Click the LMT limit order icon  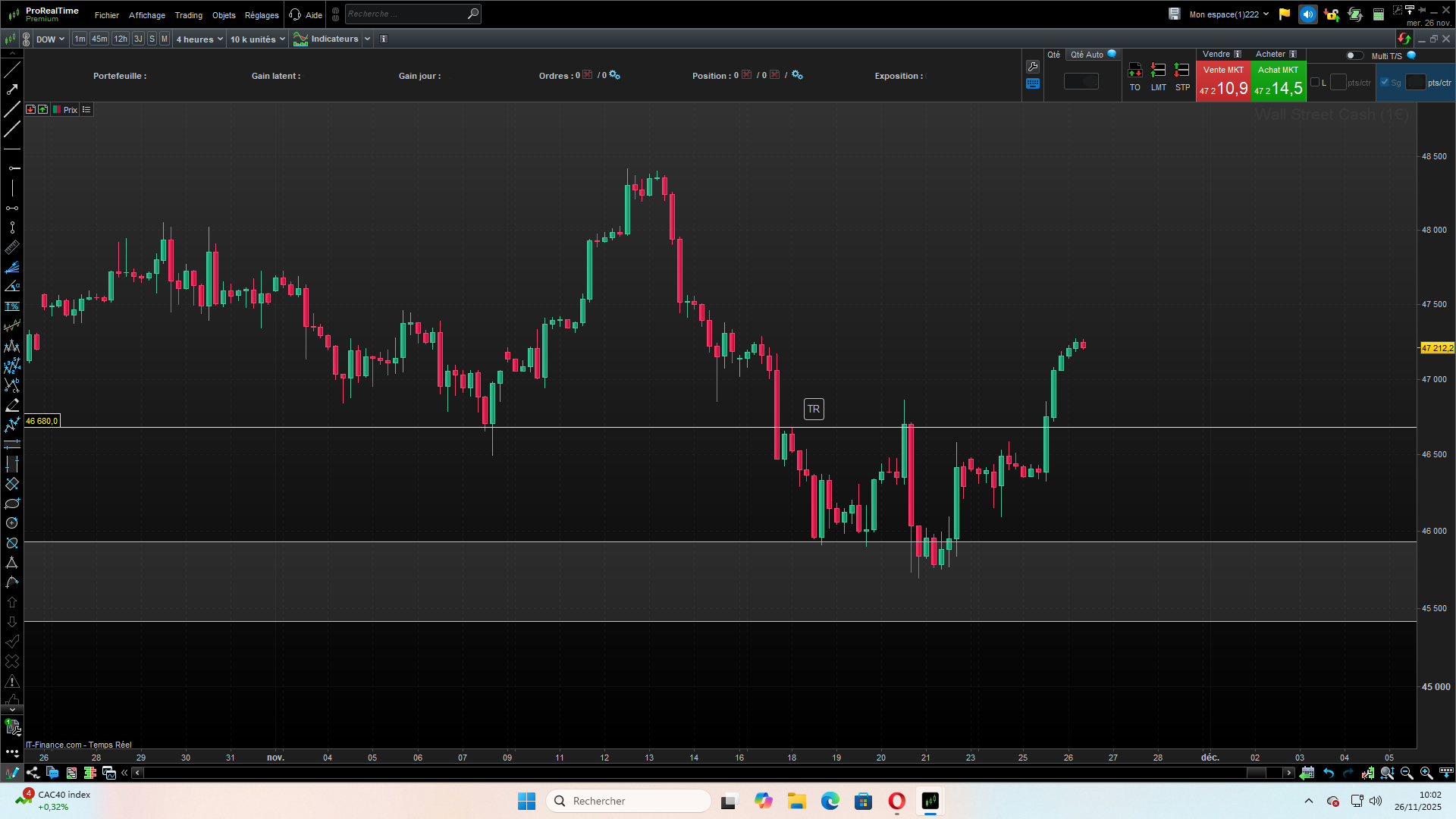1158,71
